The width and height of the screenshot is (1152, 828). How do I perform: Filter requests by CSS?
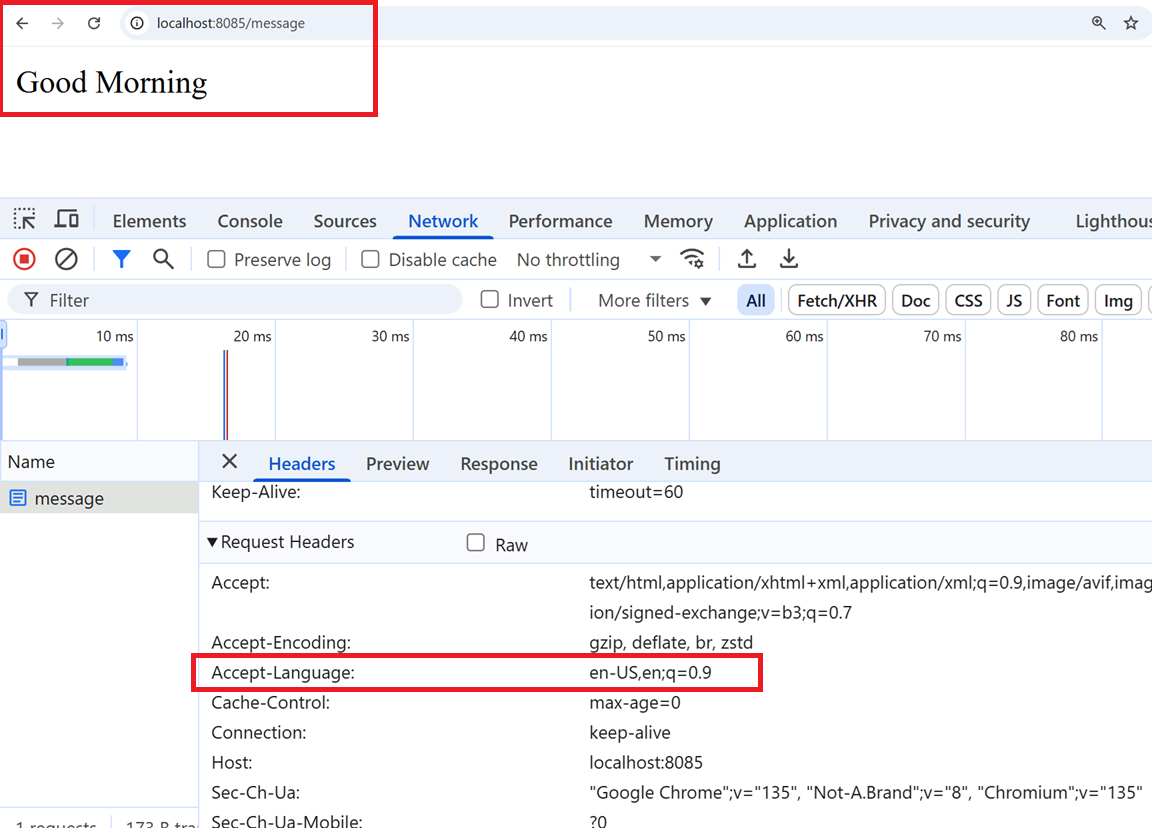point(968,300)
